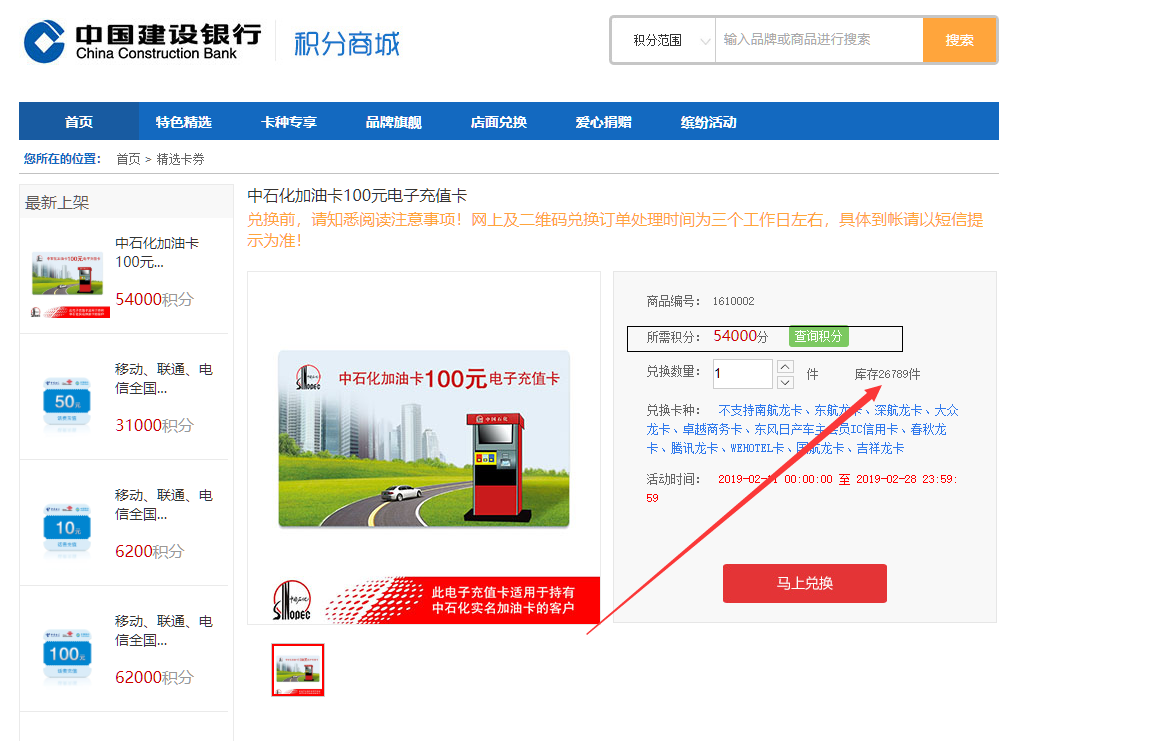
Task: Click the 精选卡券 breadcrumb link
Action: (180, 159)
